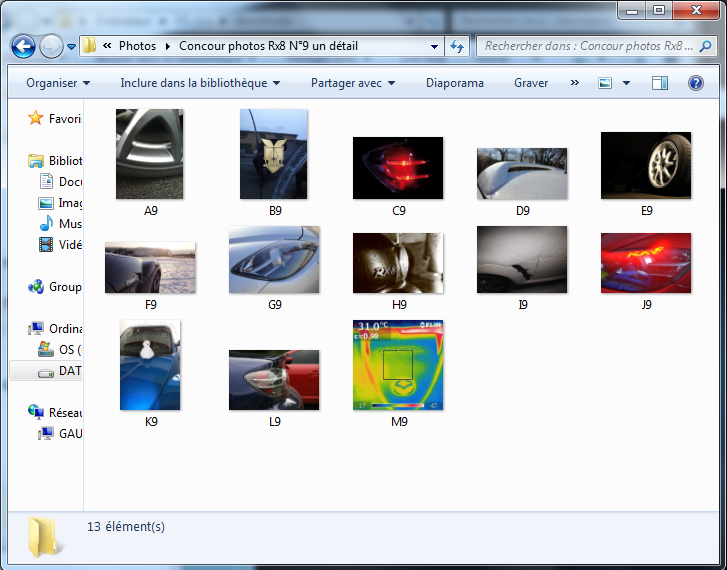Select the Favoris star in sidebar

37,118
